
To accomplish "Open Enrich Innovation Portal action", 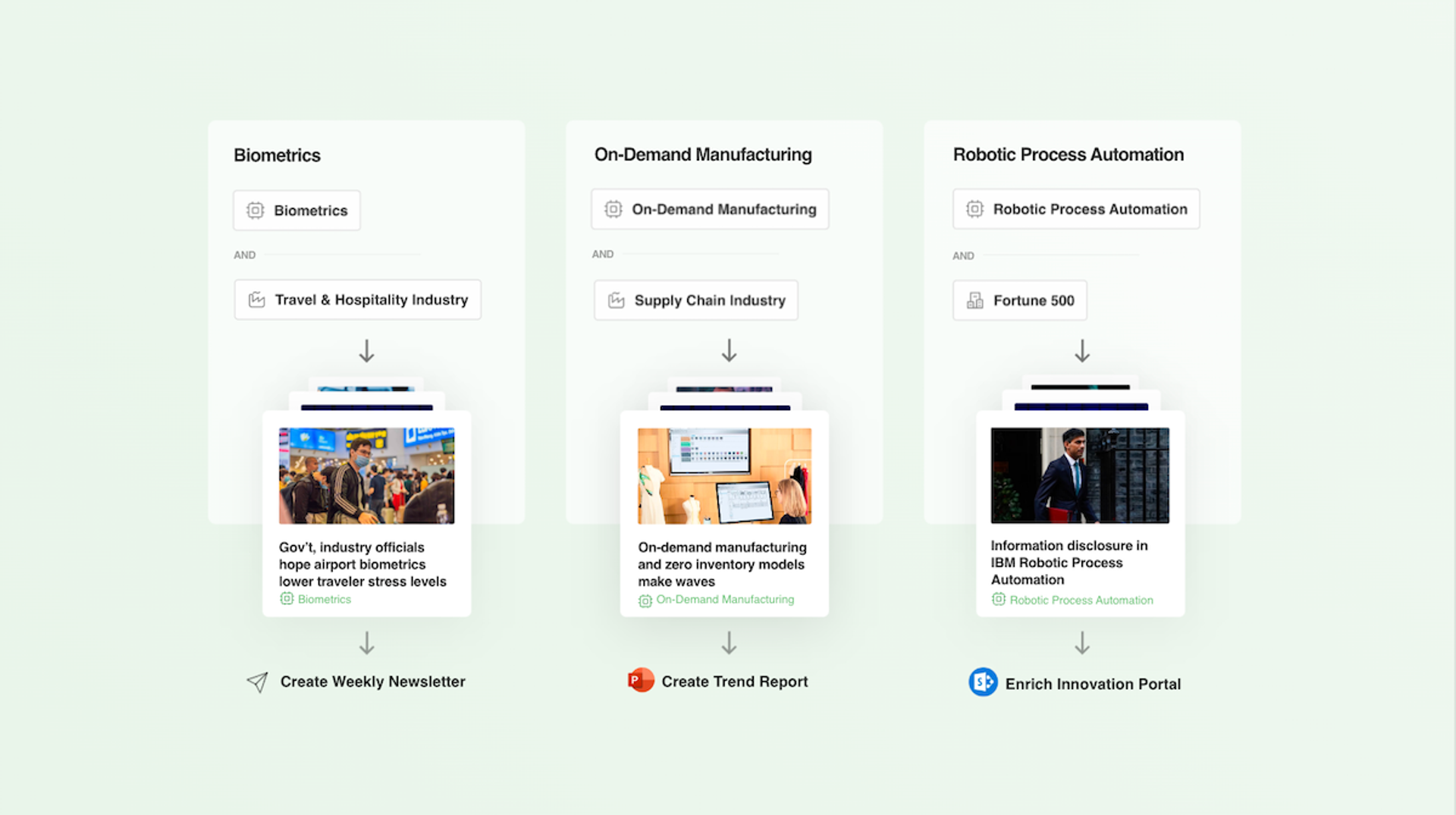I will 1093,684.
